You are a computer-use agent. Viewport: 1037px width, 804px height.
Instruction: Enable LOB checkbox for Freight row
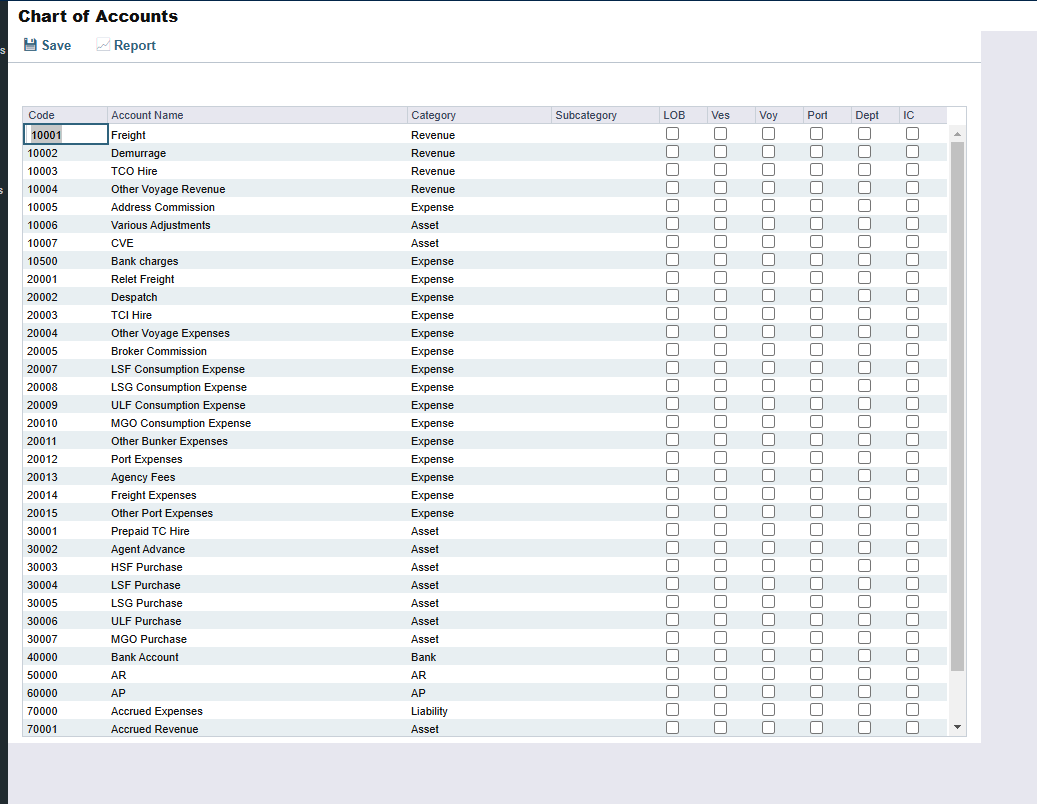tap(672, 134)
